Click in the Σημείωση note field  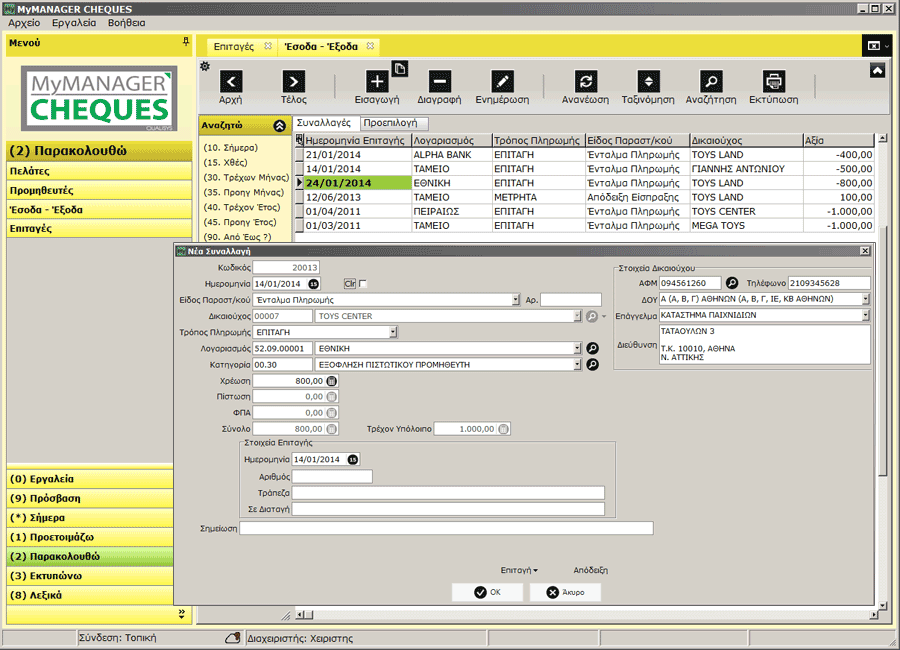(x=446, y=528)
